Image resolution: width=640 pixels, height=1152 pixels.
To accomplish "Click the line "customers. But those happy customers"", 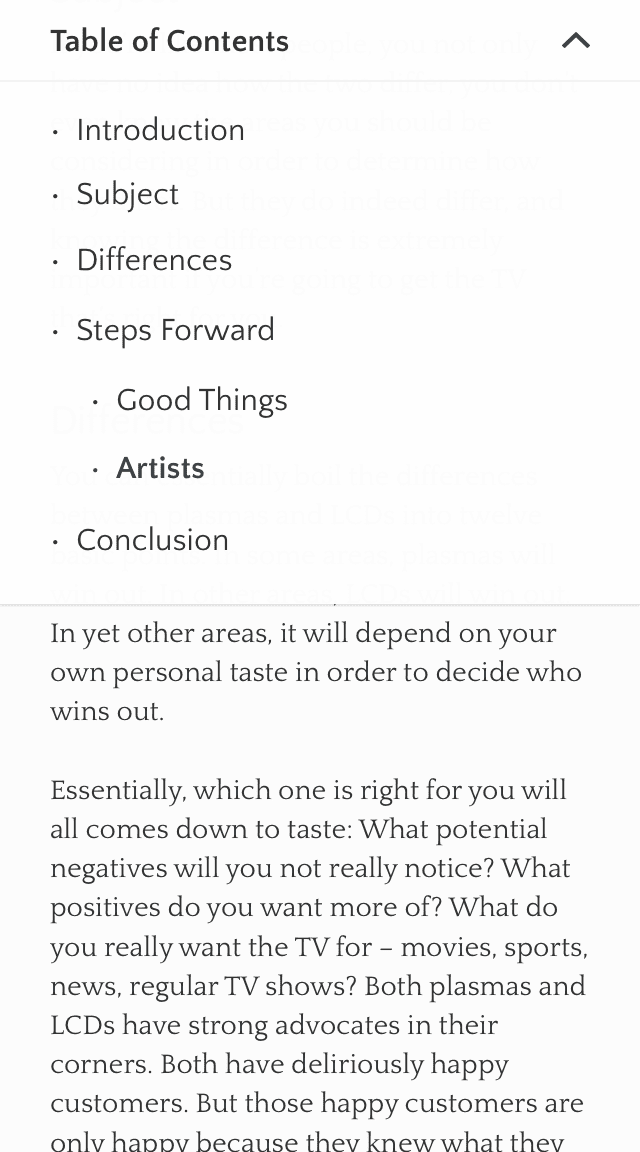I will point(317,1104).
